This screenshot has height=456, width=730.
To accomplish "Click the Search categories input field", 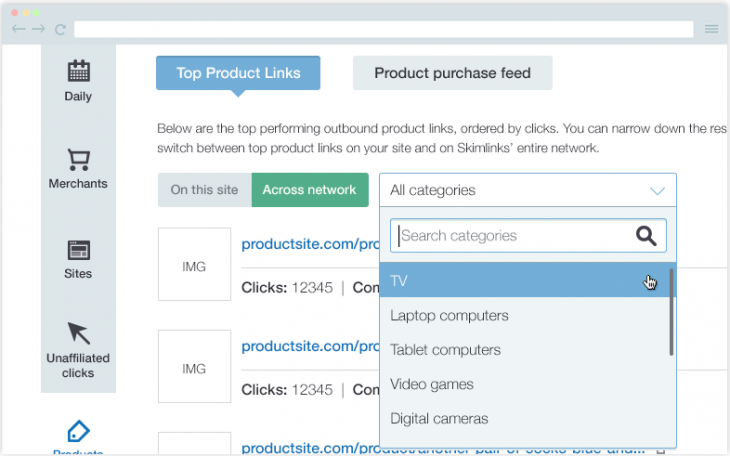I will click(510, 236).
